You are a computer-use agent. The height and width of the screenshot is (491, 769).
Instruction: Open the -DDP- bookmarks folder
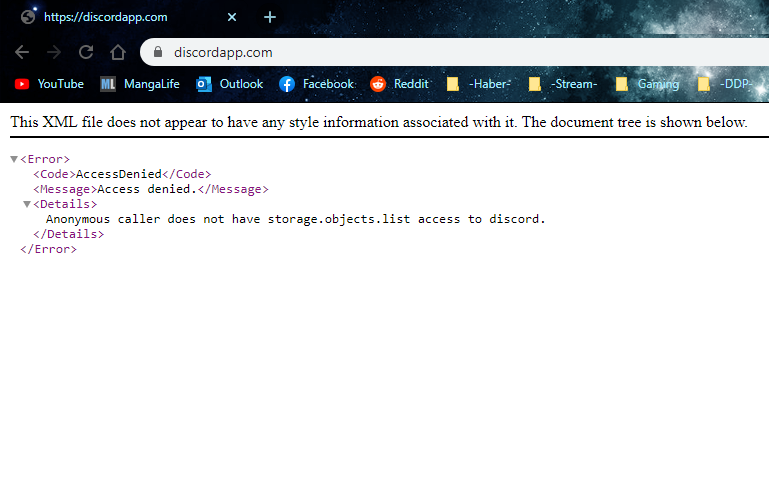pyautogui.click(x=725, y=84)
